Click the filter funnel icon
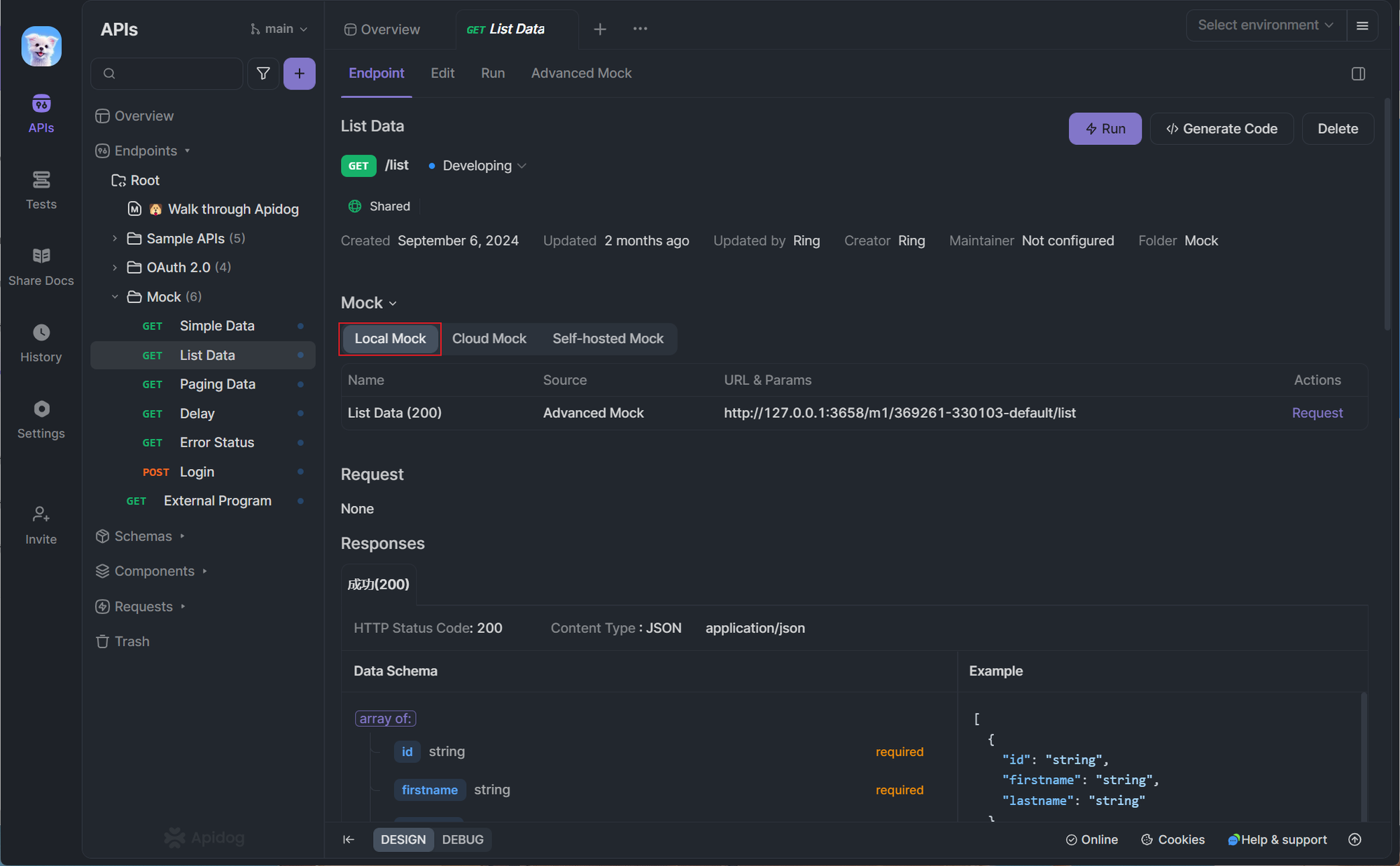Viewport: 1400px width, 866px height. pos(263,74)
